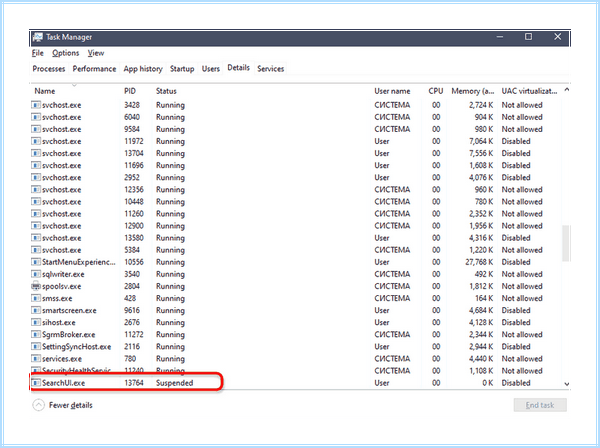Select the Details tab

pos(238,68)
